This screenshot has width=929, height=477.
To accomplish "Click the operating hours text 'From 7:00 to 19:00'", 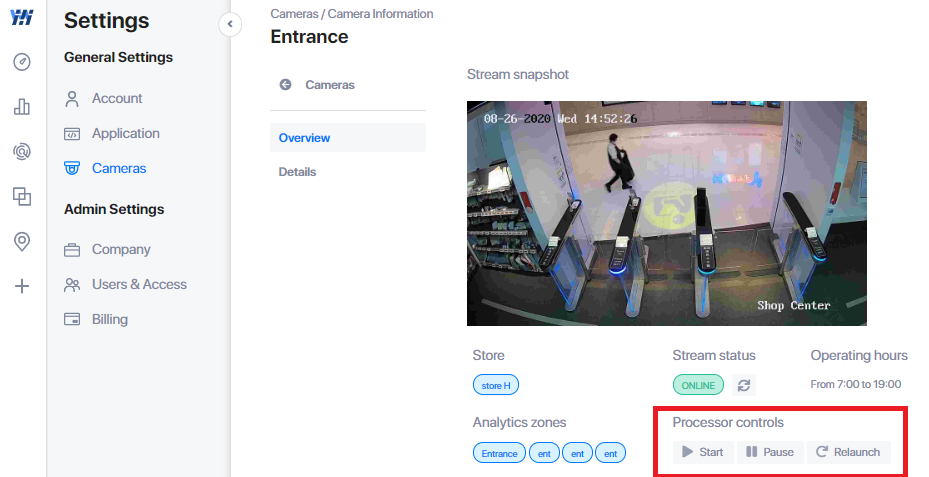I will tap(856, 385).
